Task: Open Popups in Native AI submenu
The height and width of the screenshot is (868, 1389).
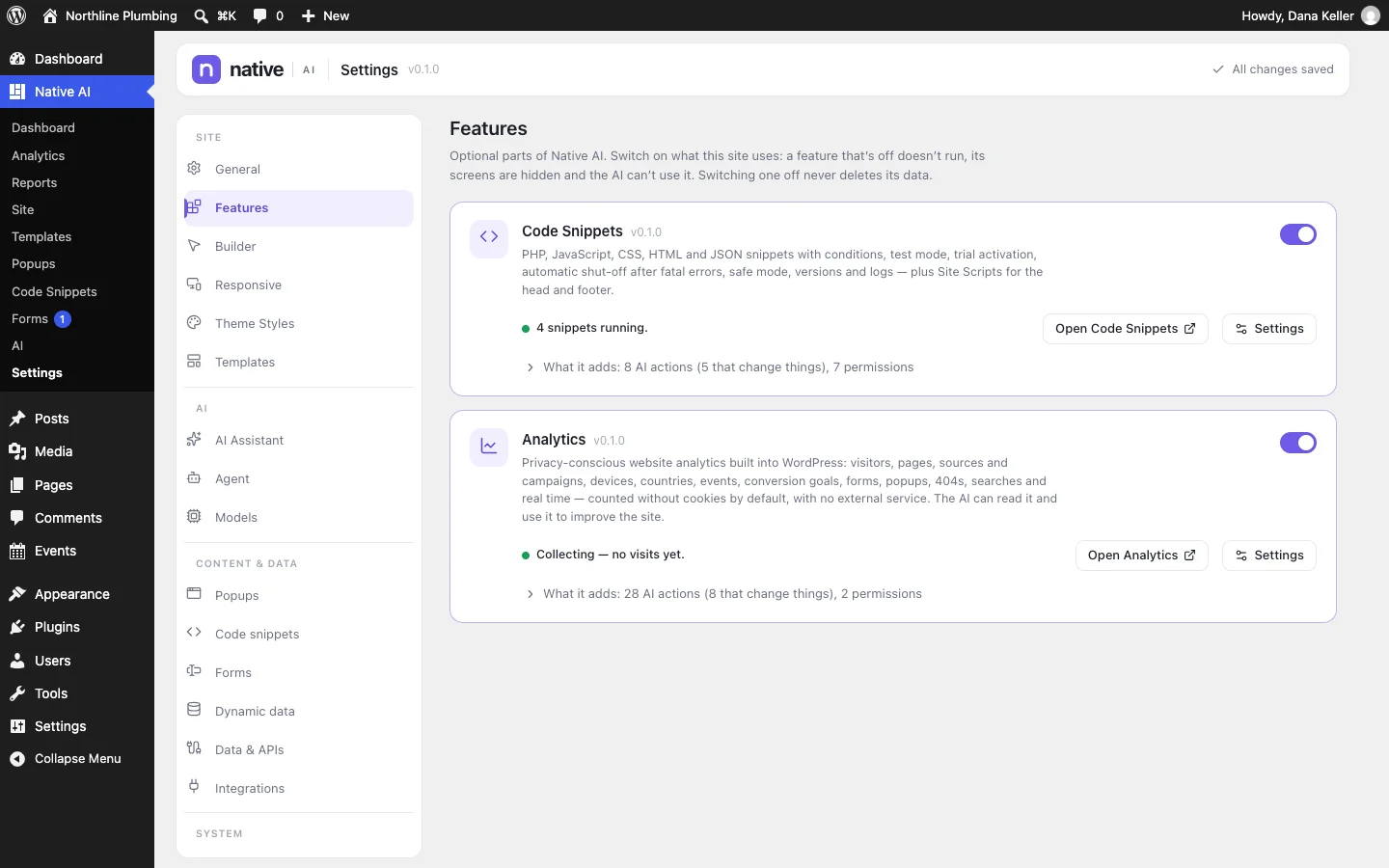Action: (77, 263)
